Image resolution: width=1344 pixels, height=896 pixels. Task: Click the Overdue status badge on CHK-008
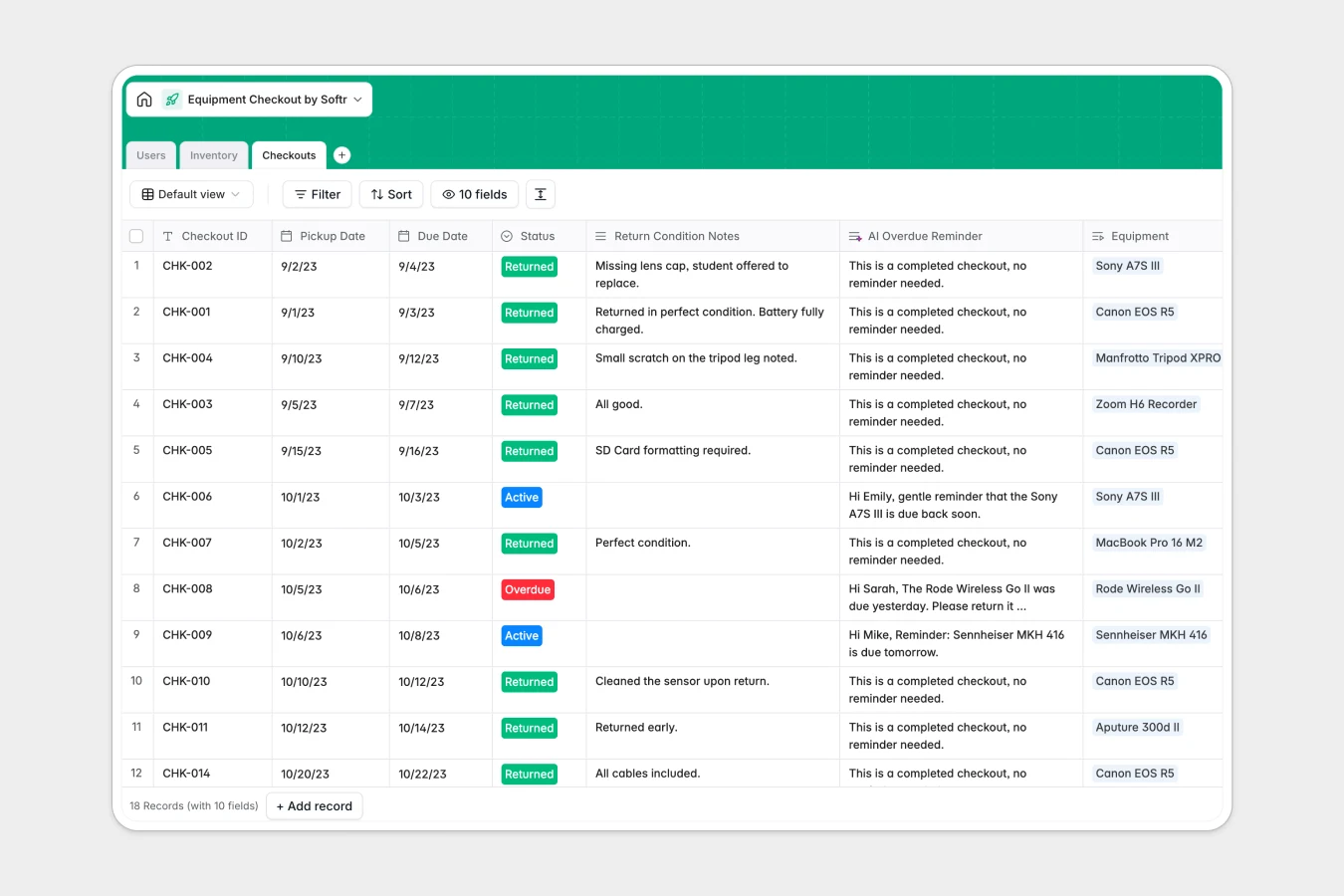[x=528, y=589]
